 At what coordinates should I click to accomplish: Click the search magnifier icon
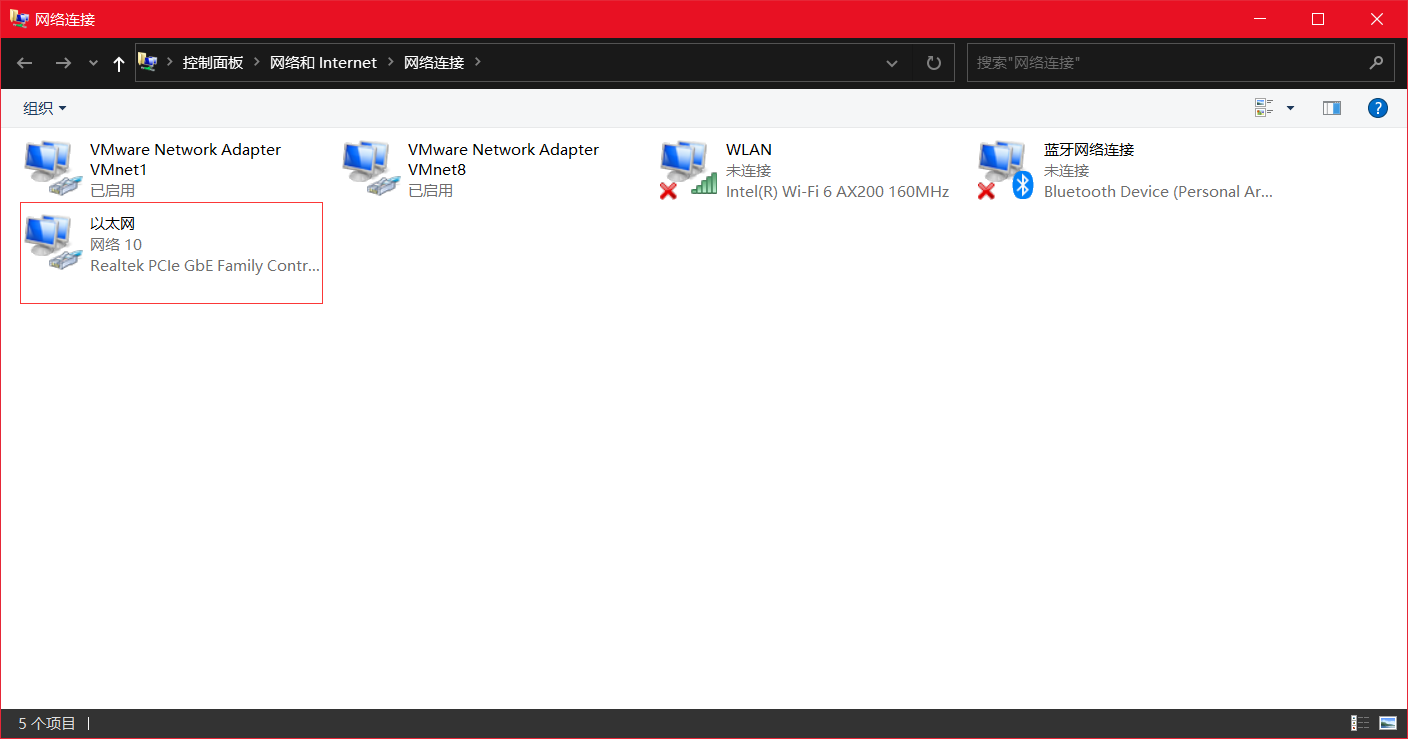(x=1377, y=62)
